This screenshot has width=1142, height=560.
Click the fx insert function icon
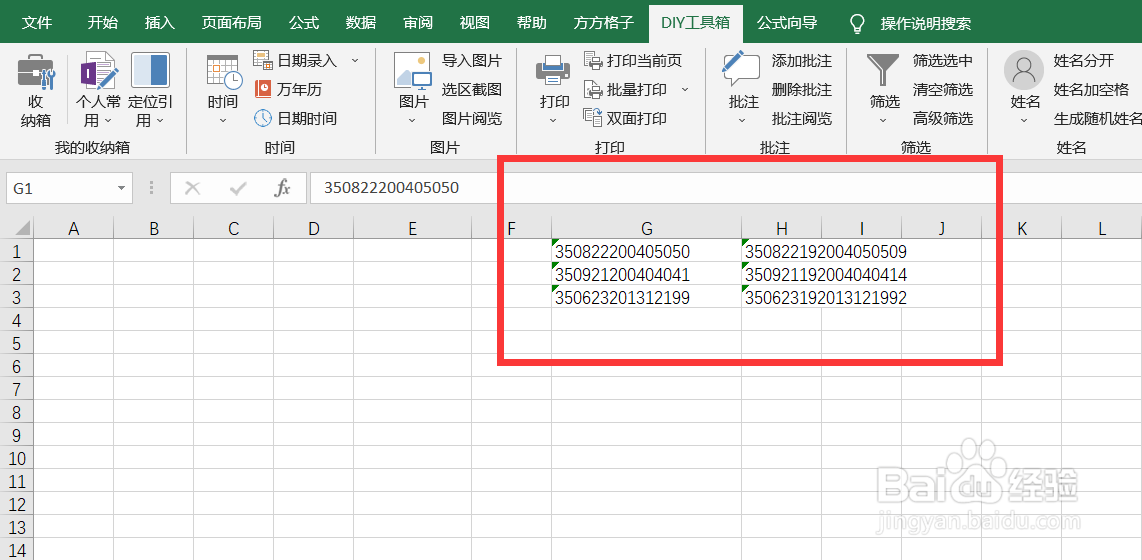click(282, 189)
